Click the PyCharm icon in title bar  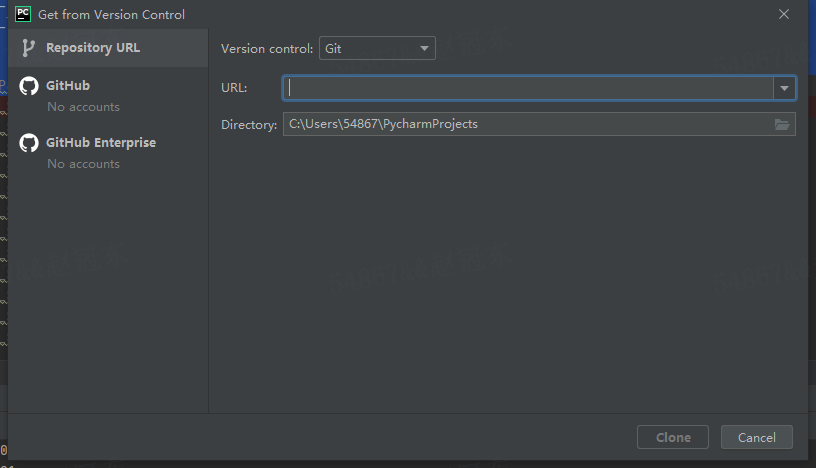pyautogui.click(x=23, y=14)
